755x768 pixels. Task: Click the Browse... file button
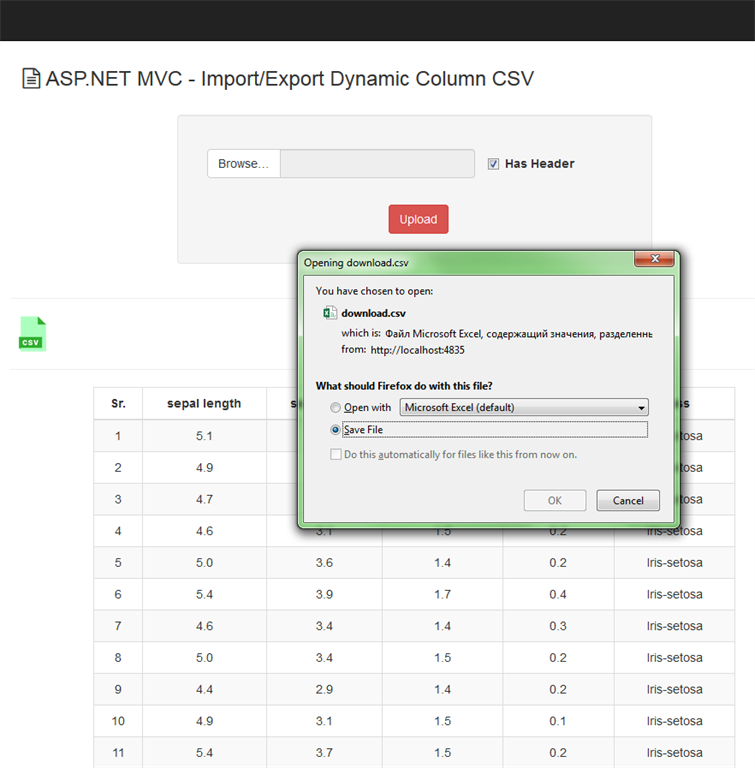(x=244, y=164)
